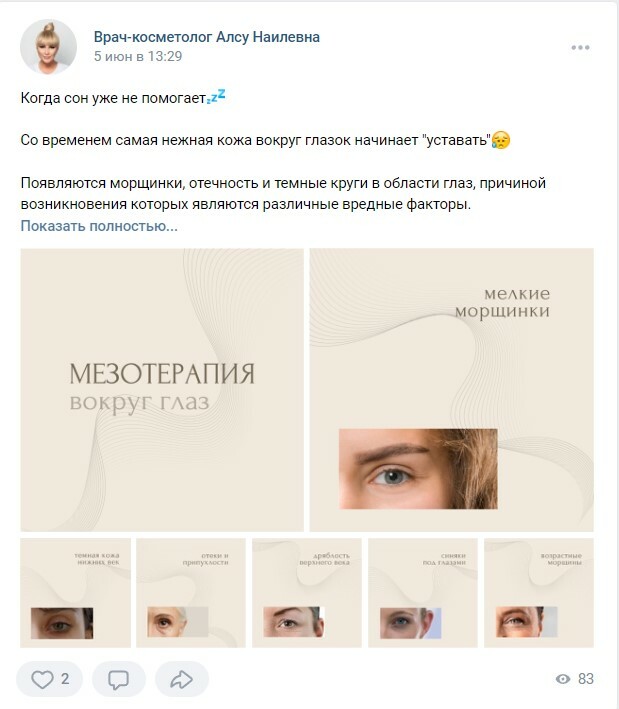The image size is (619, 709).
Task: Open author page Врач-косметолог Алсу Наилевна
Action: tap(207, 37)
